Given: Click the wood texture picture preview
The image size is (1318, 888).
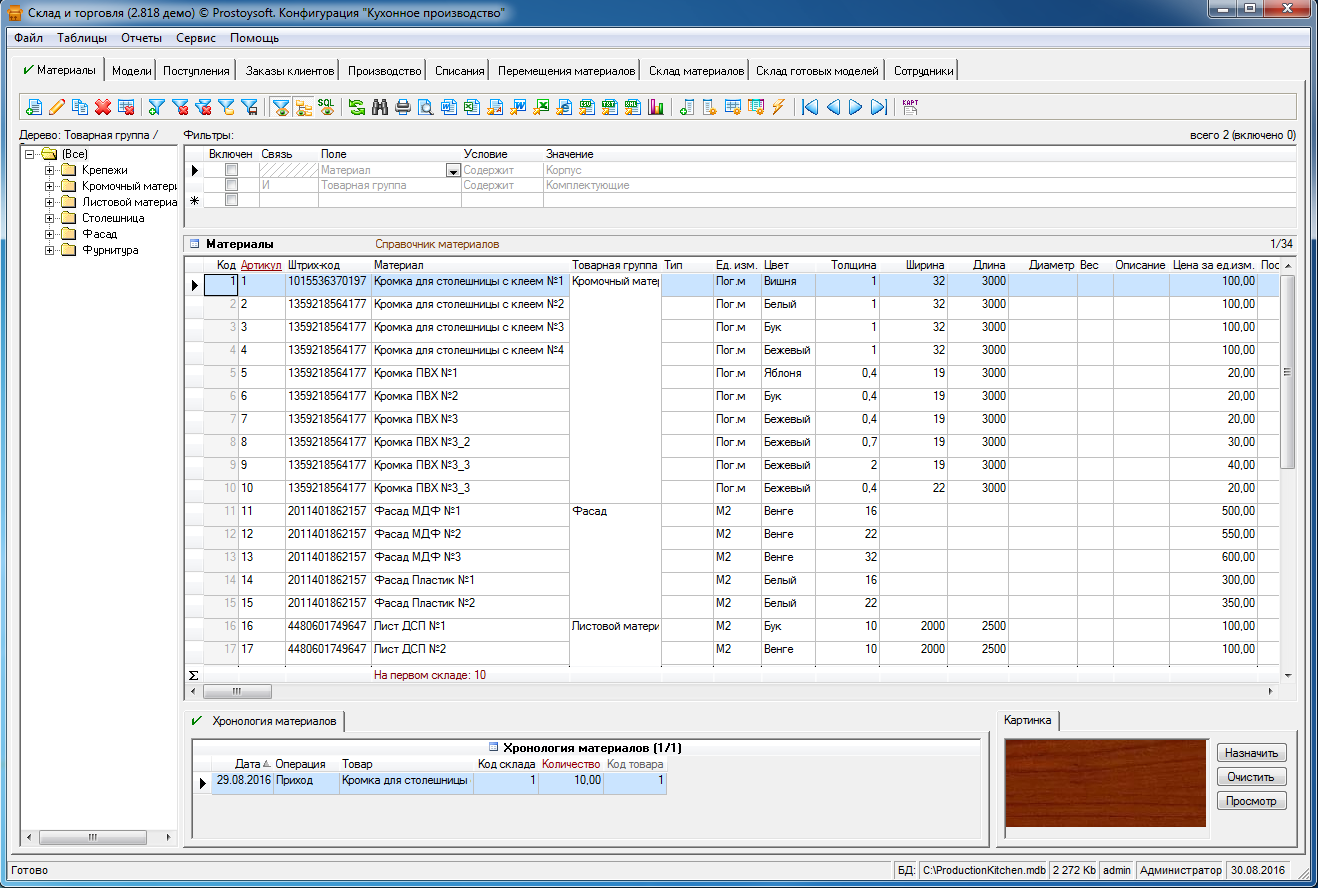Looking at the screenshot, I should tap(1105, 783).
